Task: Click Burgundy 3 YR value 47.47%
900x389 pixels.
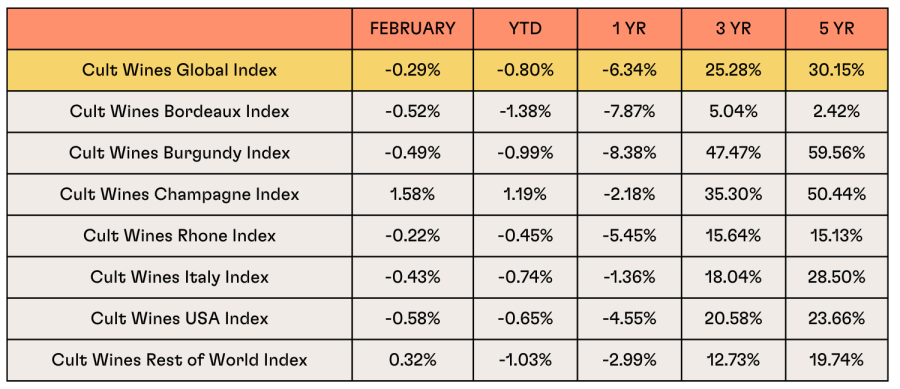Action: (733, 153)
